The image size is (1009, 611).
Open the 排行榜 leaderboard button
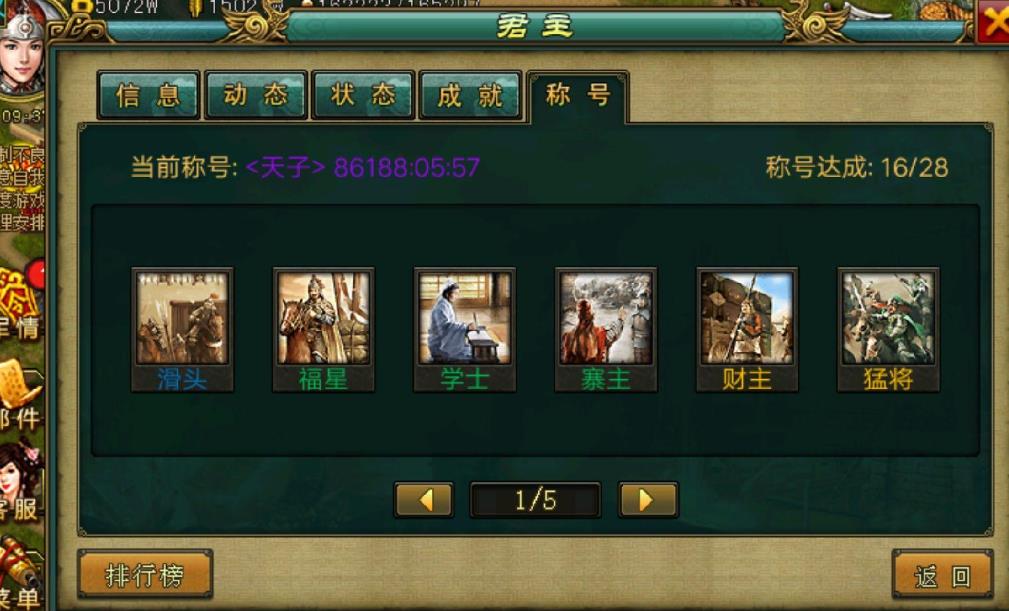coord(145,574)
